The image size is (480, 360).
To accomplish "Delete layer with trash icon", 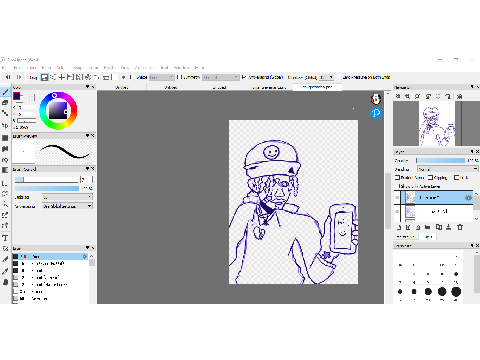I will (460, 227).
